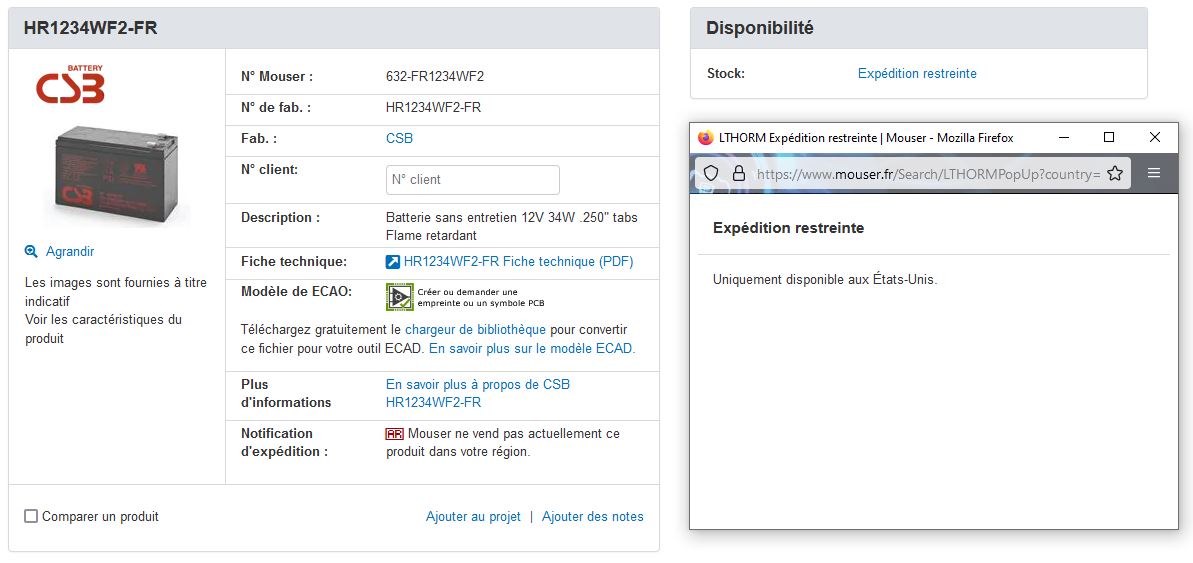Click the 'Batterie sans entretien 12V 34W' description
The width and height of the screenshot is (1193, 563).
512,227
